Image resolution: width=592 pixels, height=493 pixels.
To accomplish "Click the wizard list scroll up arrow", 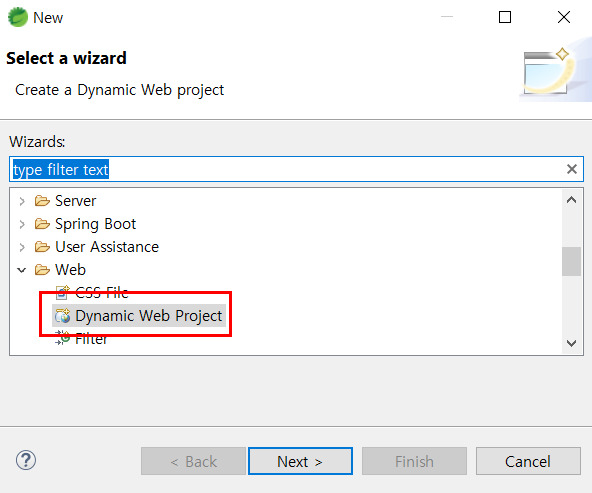I will click(572, 200).
